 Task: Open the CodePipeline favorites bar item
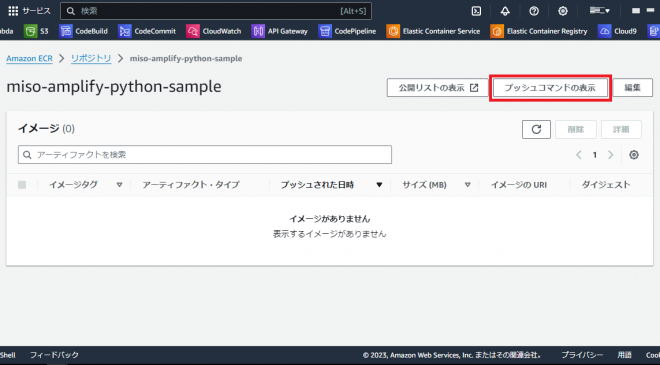click(x=347, y=31)
